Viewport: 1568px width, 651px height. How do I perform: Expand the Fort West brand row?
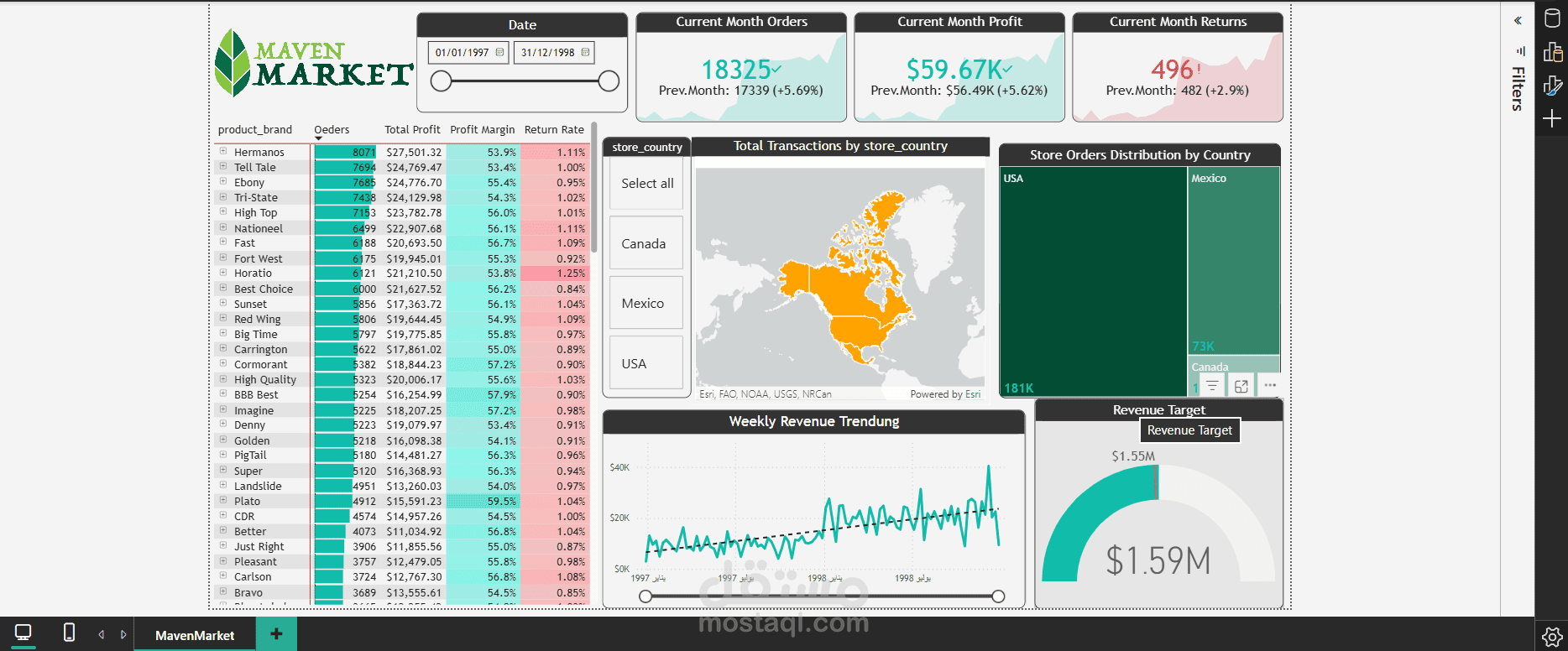223,258
